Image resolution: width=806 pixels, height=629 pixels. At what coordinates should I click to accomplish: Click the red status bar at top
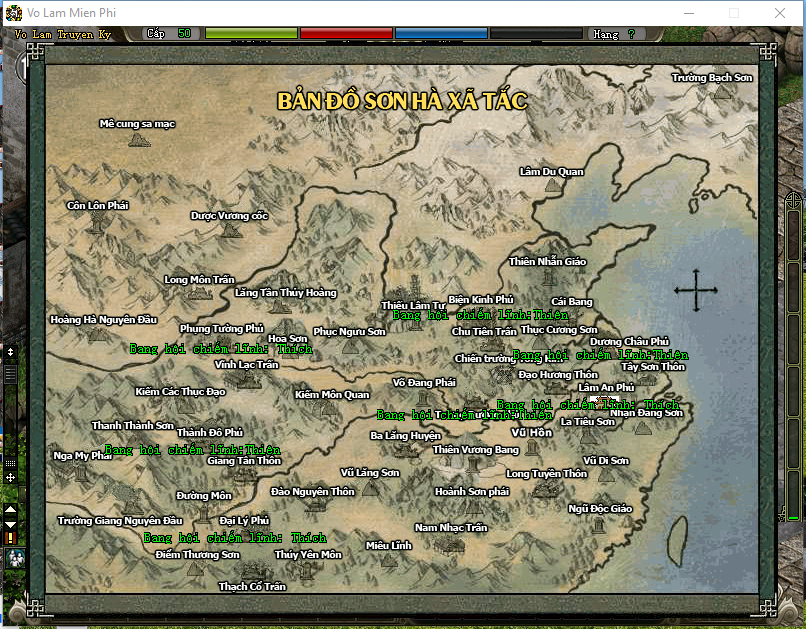[x=346, y=34]
